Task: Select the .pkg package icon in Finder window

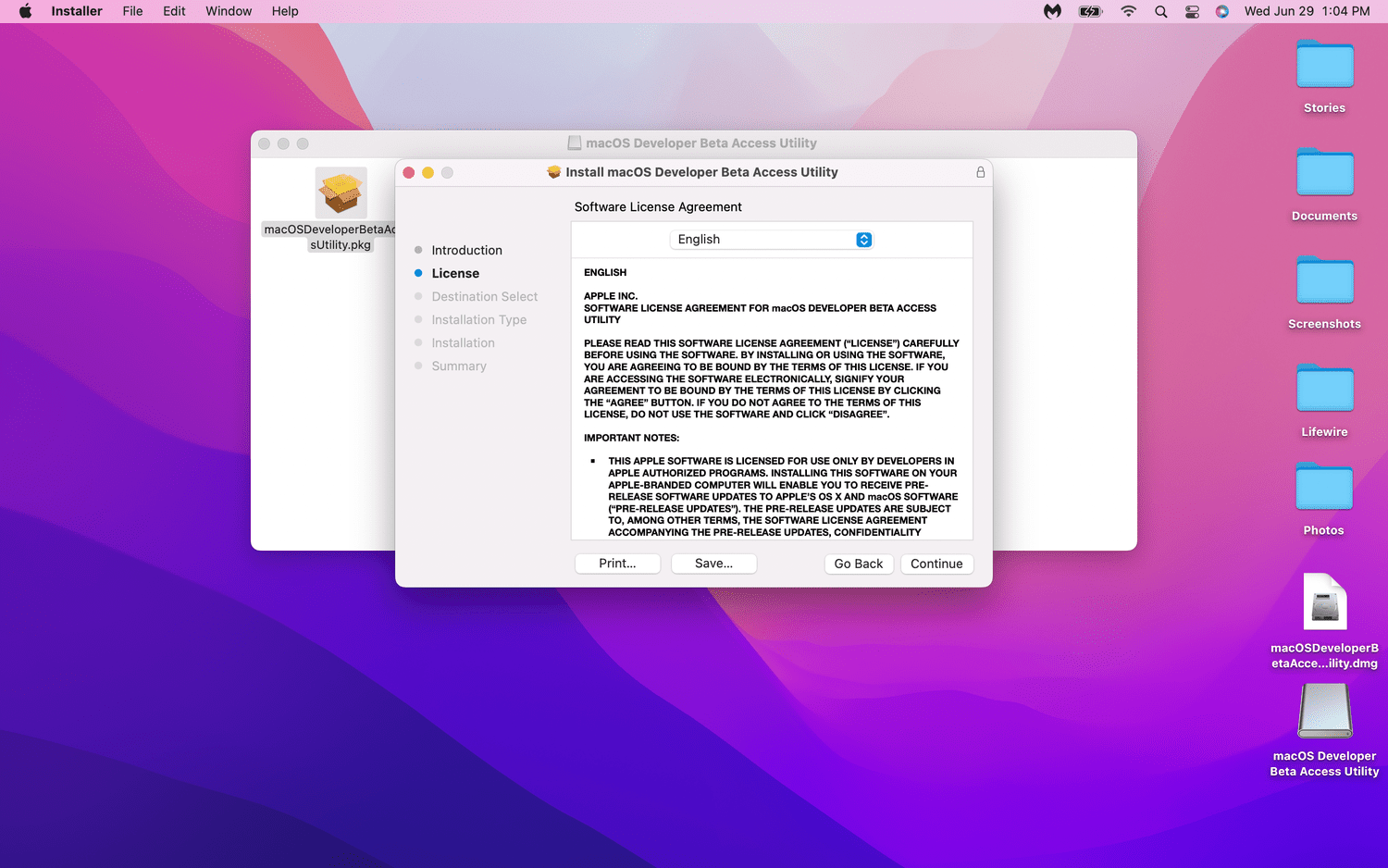Action: tap(341, 192)
